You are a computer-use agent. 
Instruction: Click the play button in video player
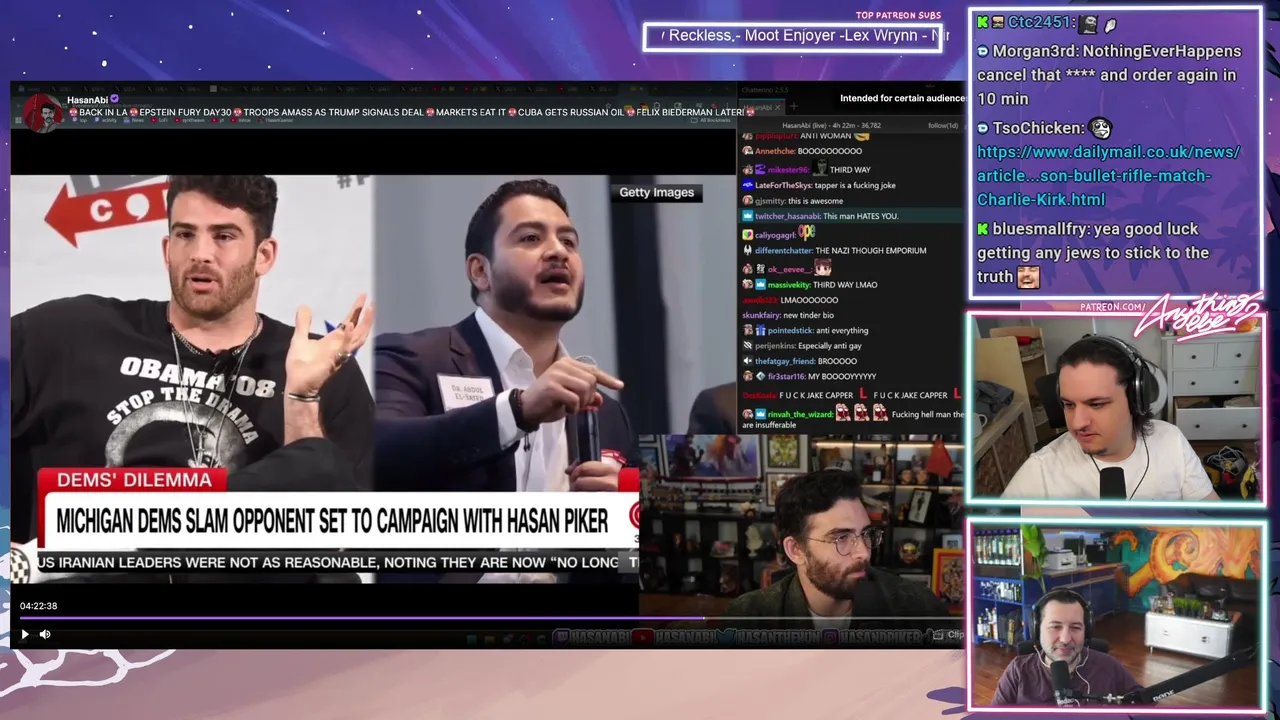pyautogui.click(x=25, y=634)
